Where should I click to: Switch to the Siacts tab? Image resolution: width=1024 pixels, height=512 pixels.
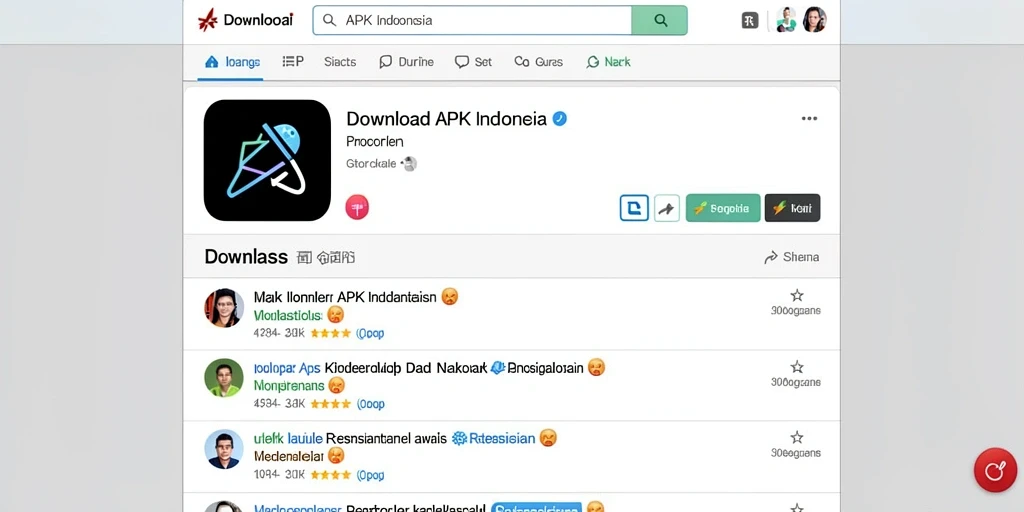340,62
